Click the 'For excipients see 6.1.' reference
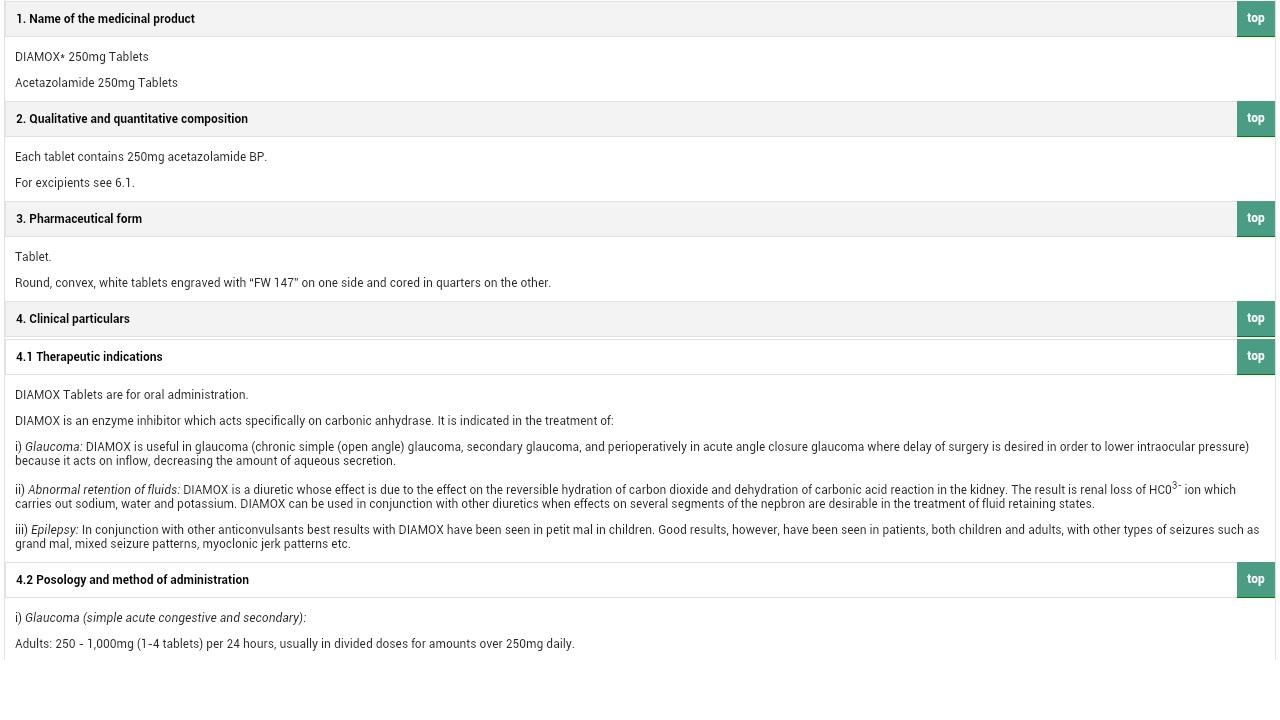 click(x=74, y=183)
